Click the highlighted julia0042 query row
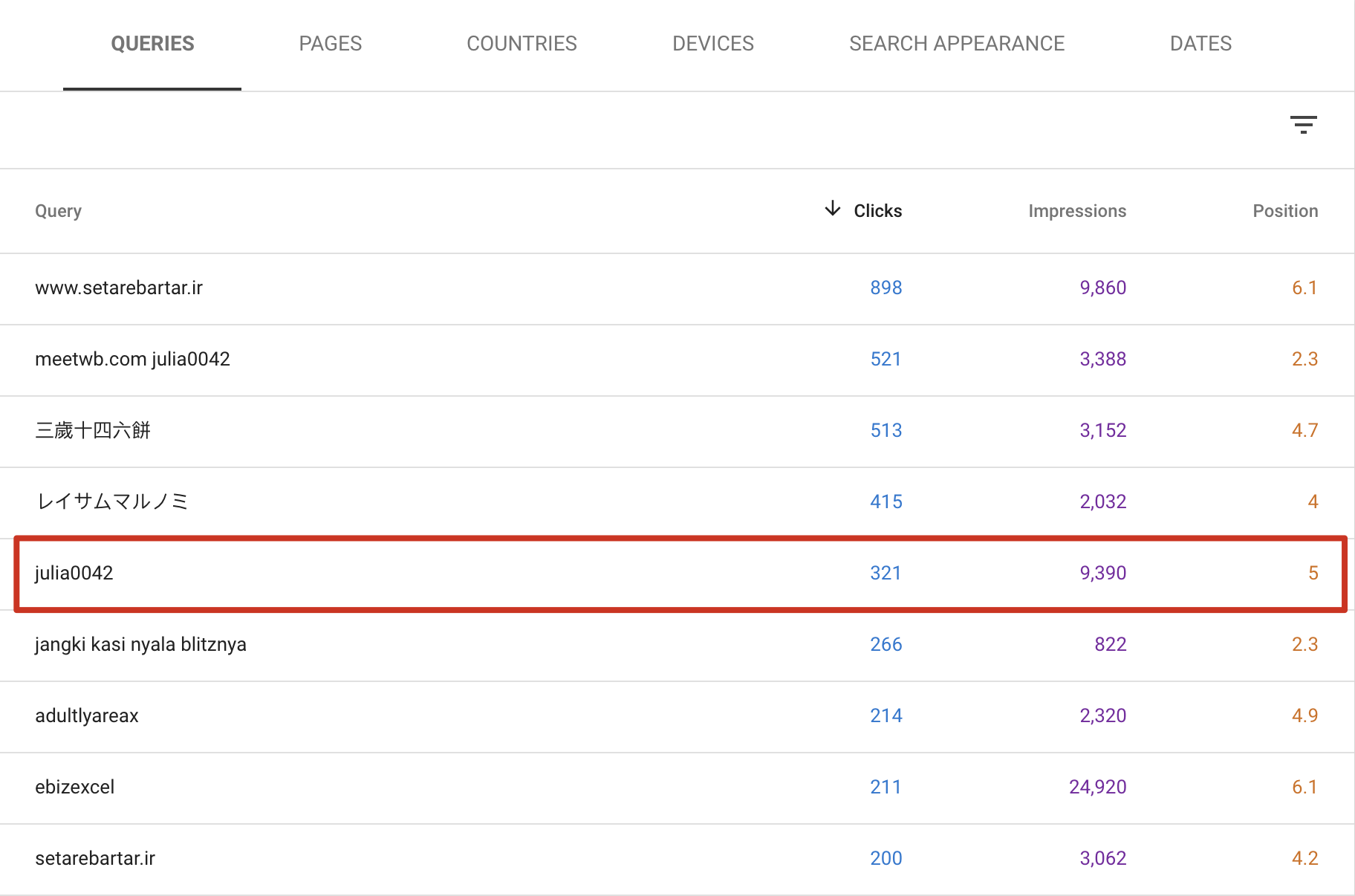The width and height of the screenshot is (1355, 896). (74, 574)
